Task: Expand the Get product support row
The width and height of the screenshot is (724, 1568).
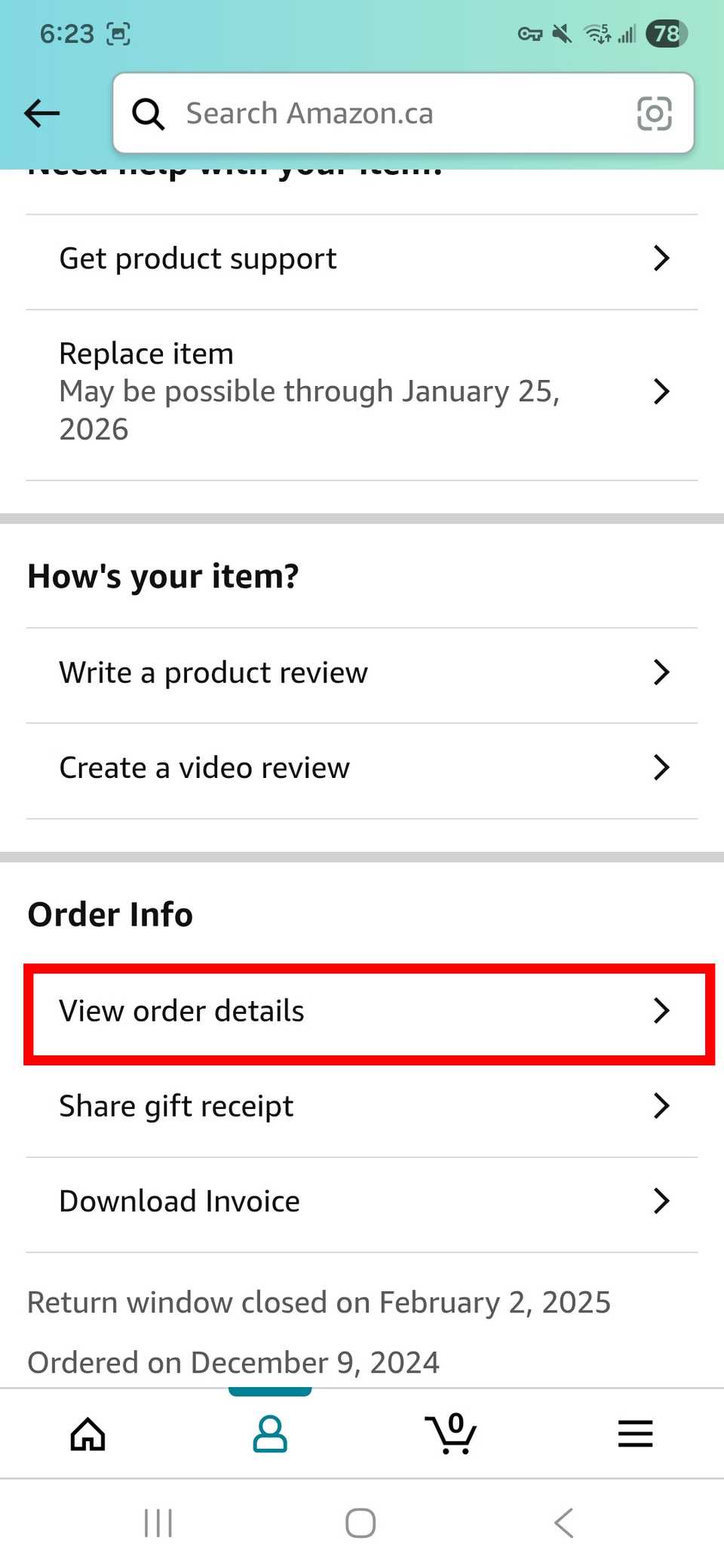Action: coord(362,259)
